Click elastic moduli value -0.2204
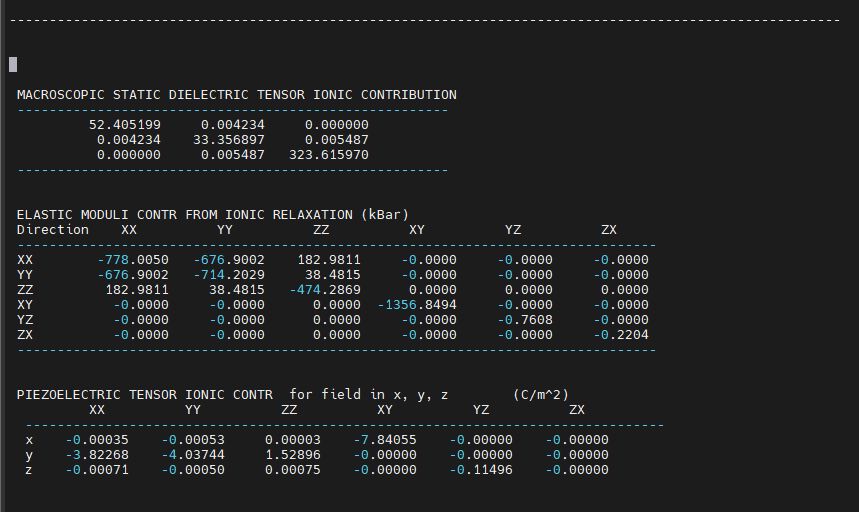859x512 pixels. [621, 335]
